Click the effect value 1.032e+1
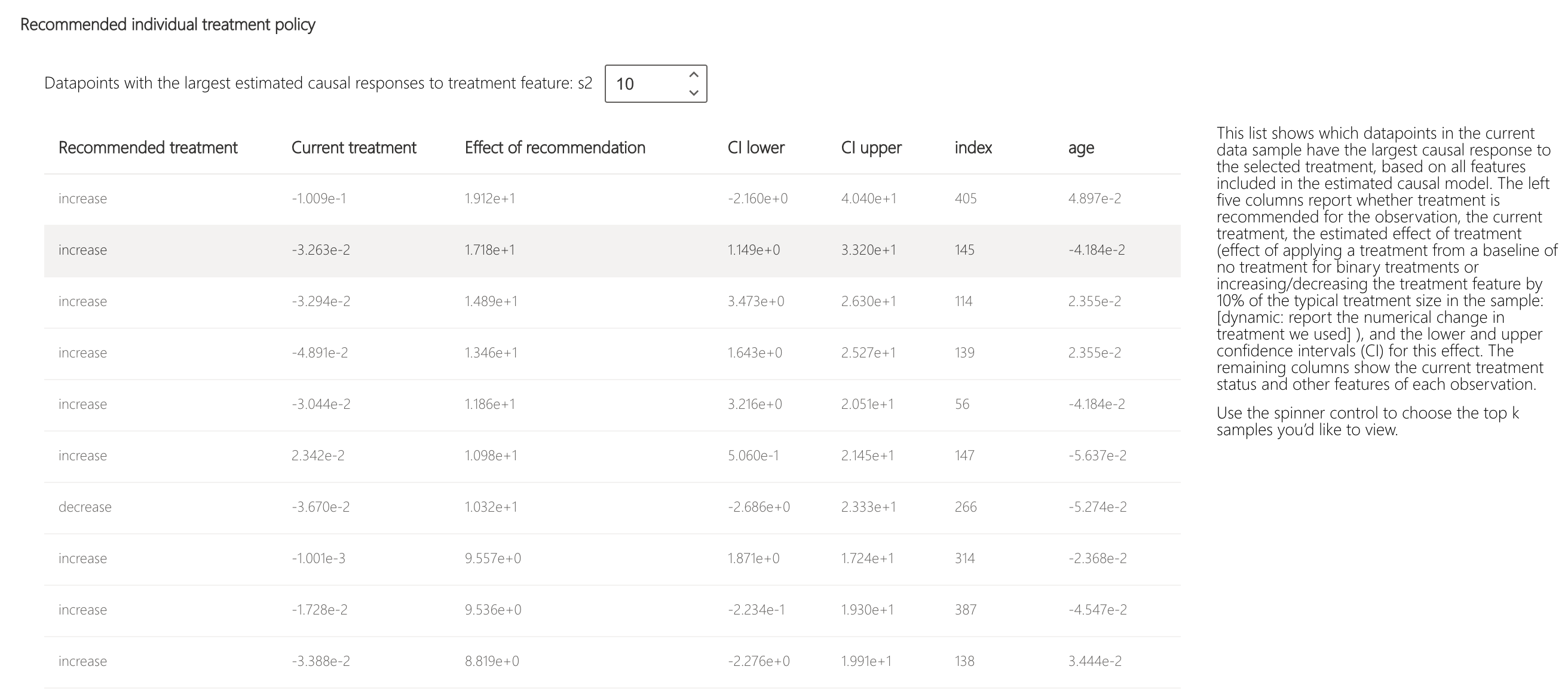The image size is (1568, 697). pyautogui.click(x=491, y=507)
